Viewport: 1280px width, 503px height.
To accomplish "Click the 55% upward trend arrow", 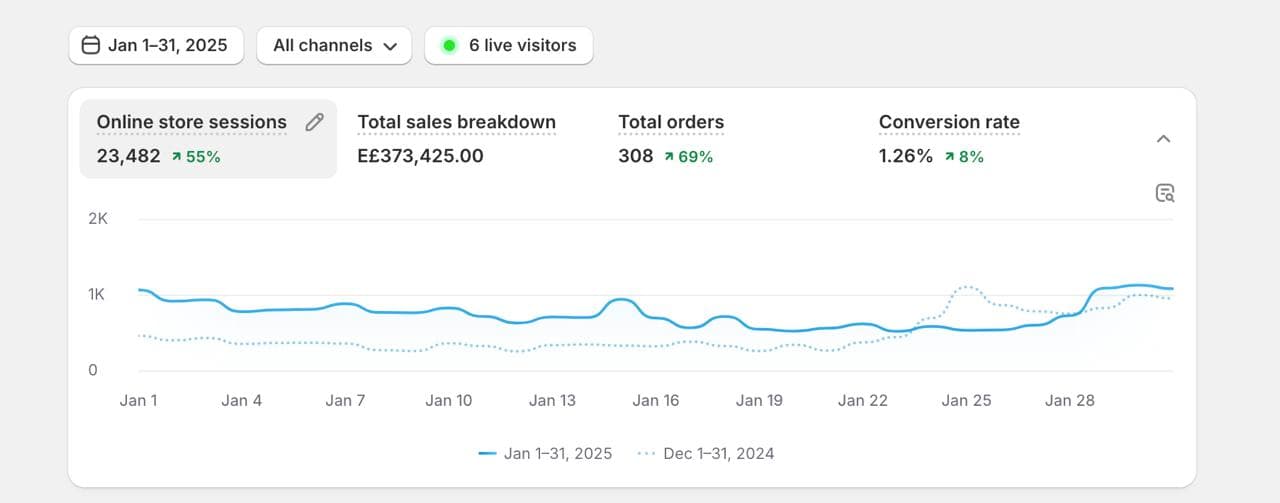I will [x=177, y=156].
